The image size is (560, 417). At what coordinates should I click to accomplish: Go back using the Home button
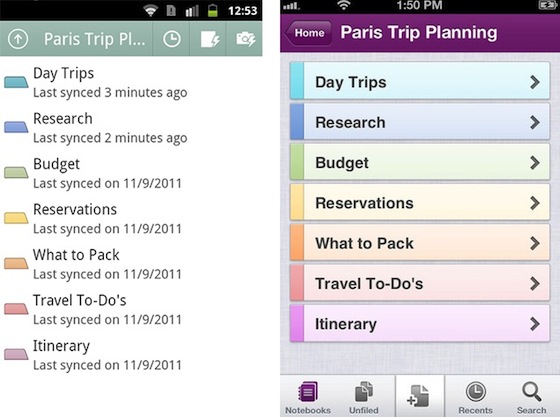(x=309, y=33)
